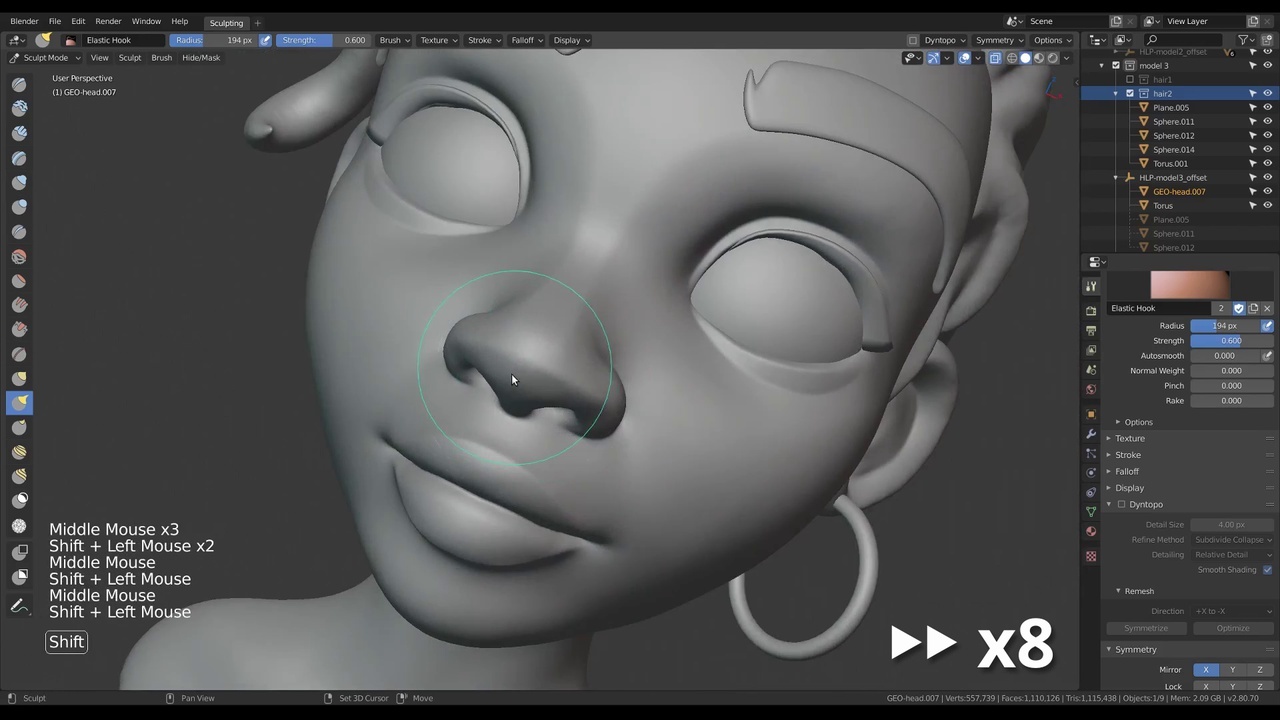This screenshot has width=1280, height=720.
Task: Open the Modifiers wrench properties tab
Action: click(1091, 433)
